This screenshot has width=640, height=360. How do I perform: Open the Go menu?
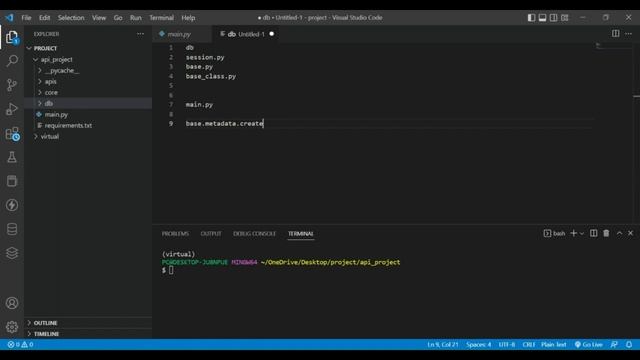[118, 18]
